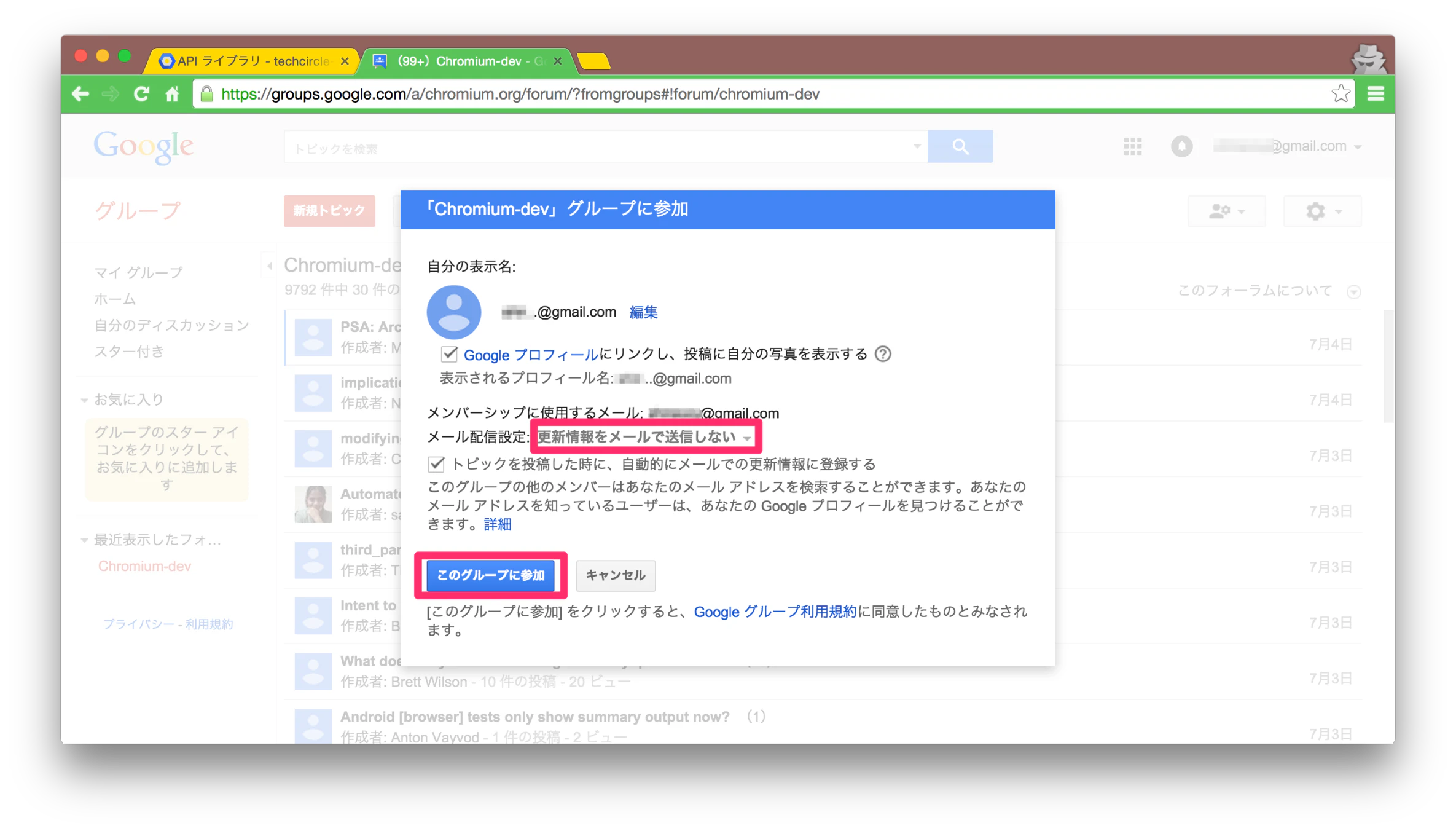The height and width of the screenshot is (831, 1456).
Task: Go to the browser home icon
Action: (x=173, y=94)
